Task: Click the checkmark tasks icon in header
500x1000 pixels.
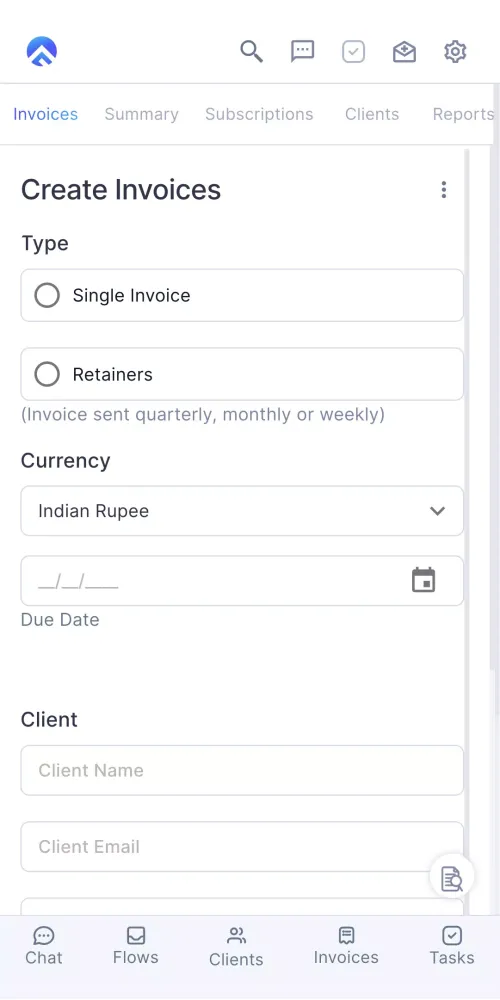Action: coord(353,52)
